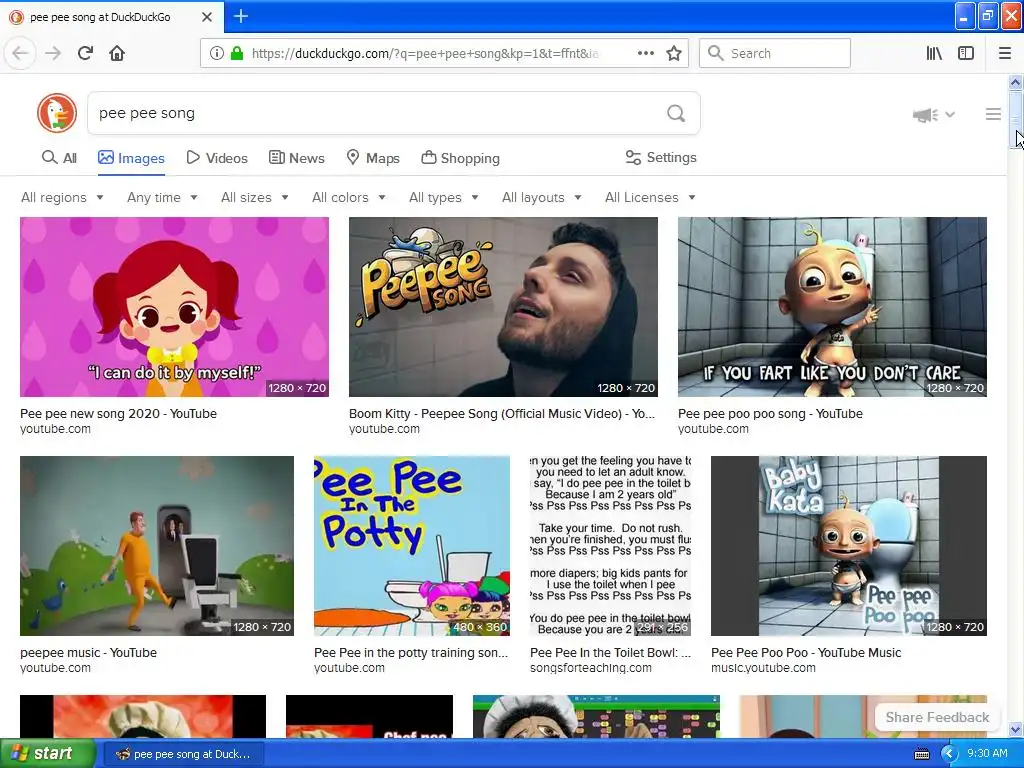Viewport: 1024px width, 768px height.
Task: Open the 'If you fart' baby thumbnail
Action: pos(832,307)
